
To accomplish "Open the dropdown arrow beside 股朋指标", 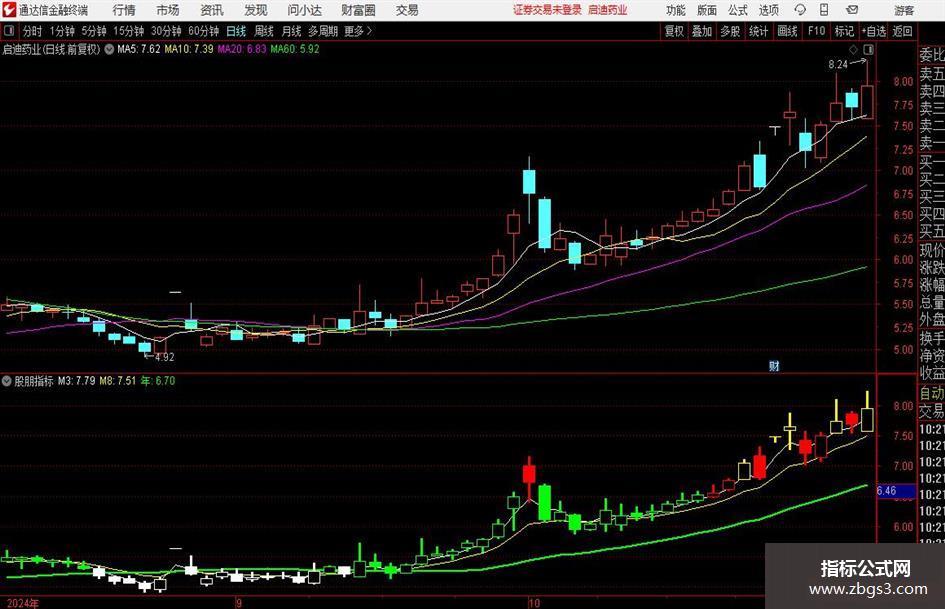I will coord(7,381).
